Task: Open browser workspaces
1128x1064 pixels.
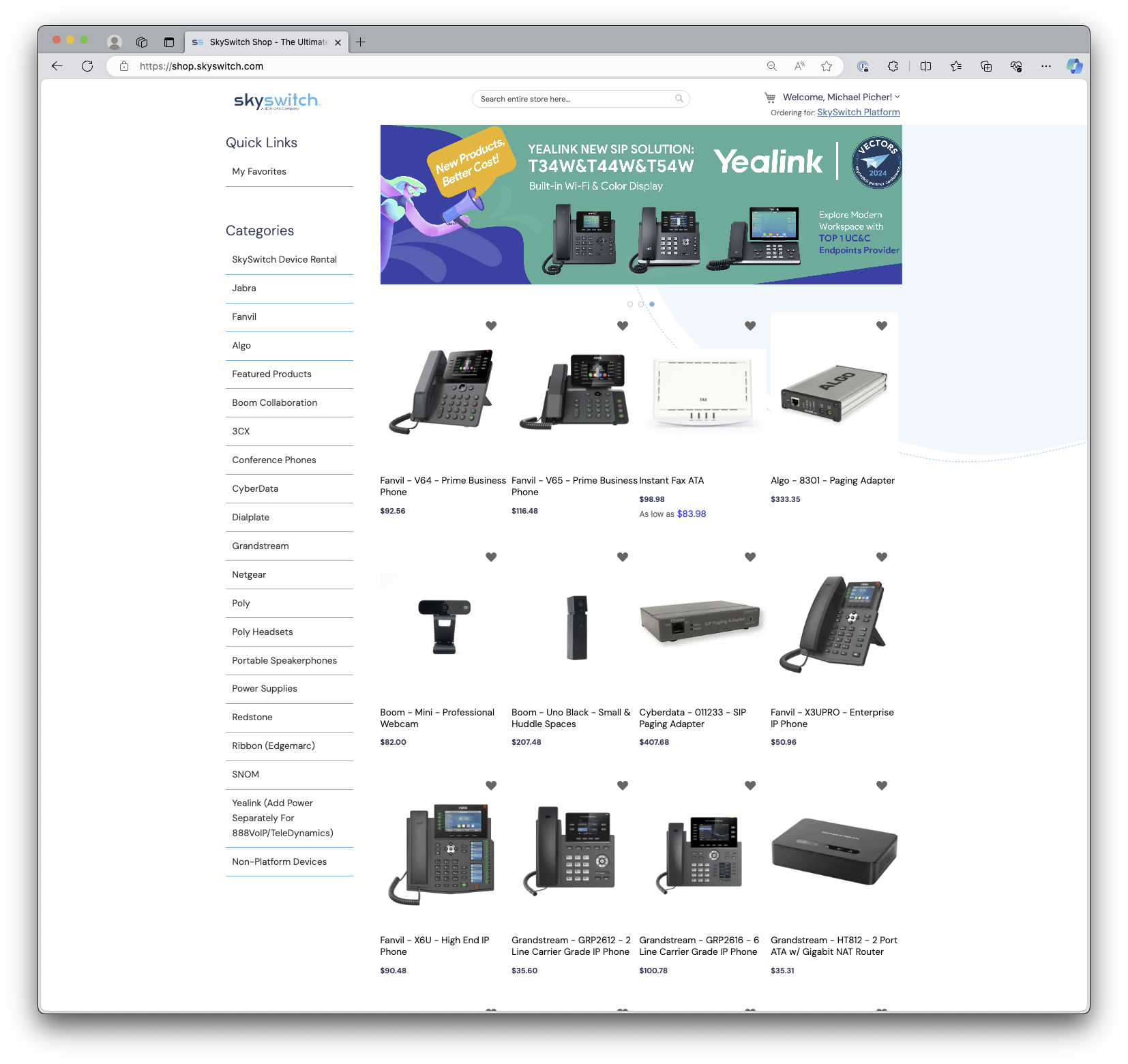Action: [142, 42]
